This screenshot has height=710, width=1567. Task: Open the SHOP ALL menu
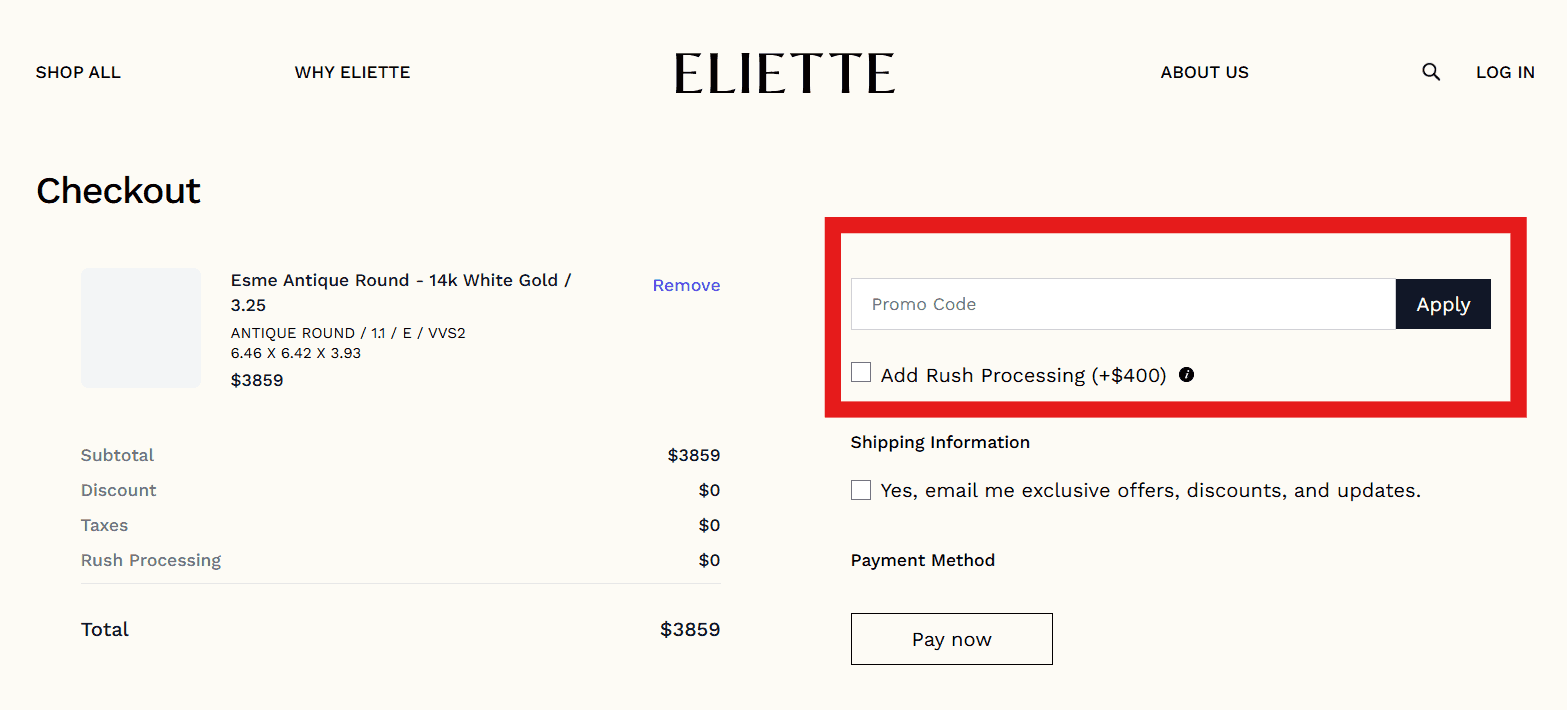(x=78, y=72)
